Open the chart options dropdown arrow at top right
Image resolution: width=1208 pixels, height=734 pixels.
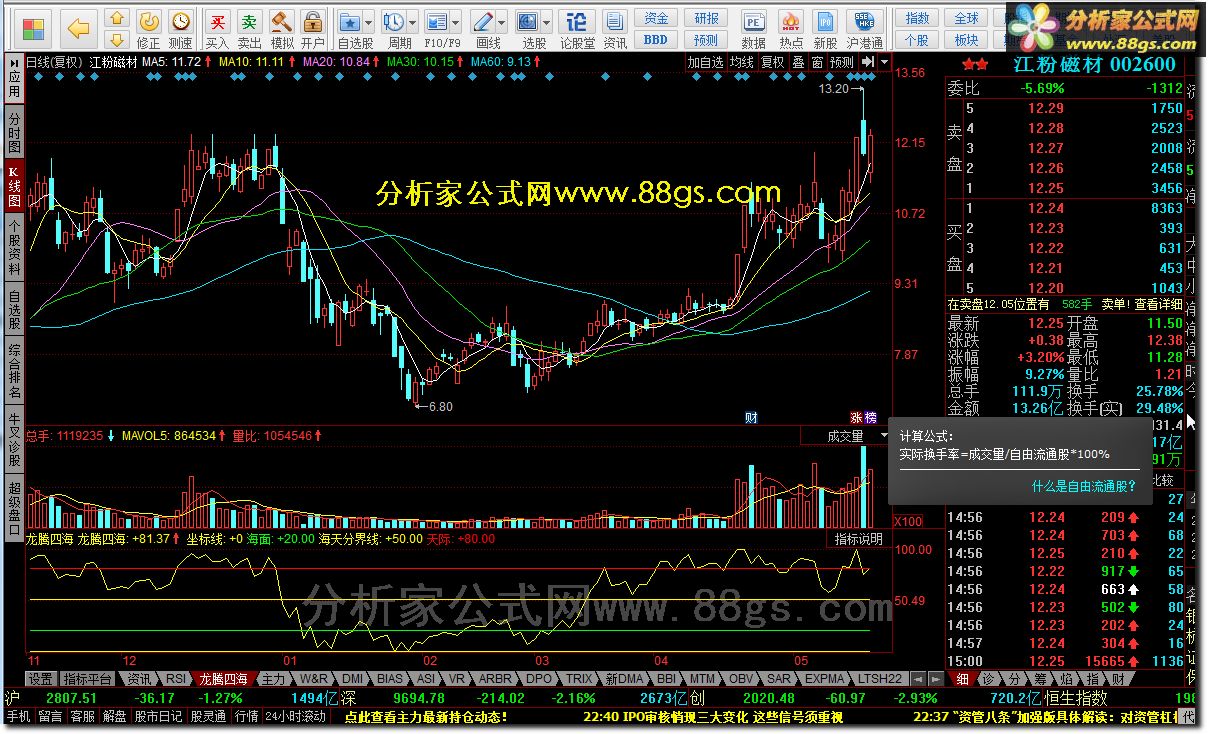[x=884, y=62]
